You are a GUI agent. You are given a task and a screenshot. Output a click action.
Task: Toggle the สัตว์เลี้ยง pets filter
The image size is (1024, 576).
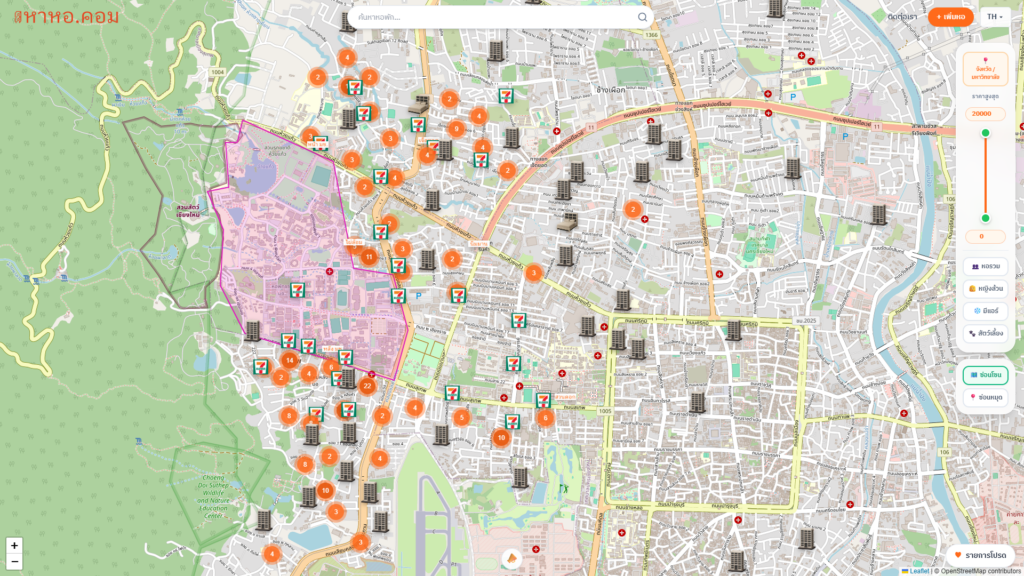(985, 333)
